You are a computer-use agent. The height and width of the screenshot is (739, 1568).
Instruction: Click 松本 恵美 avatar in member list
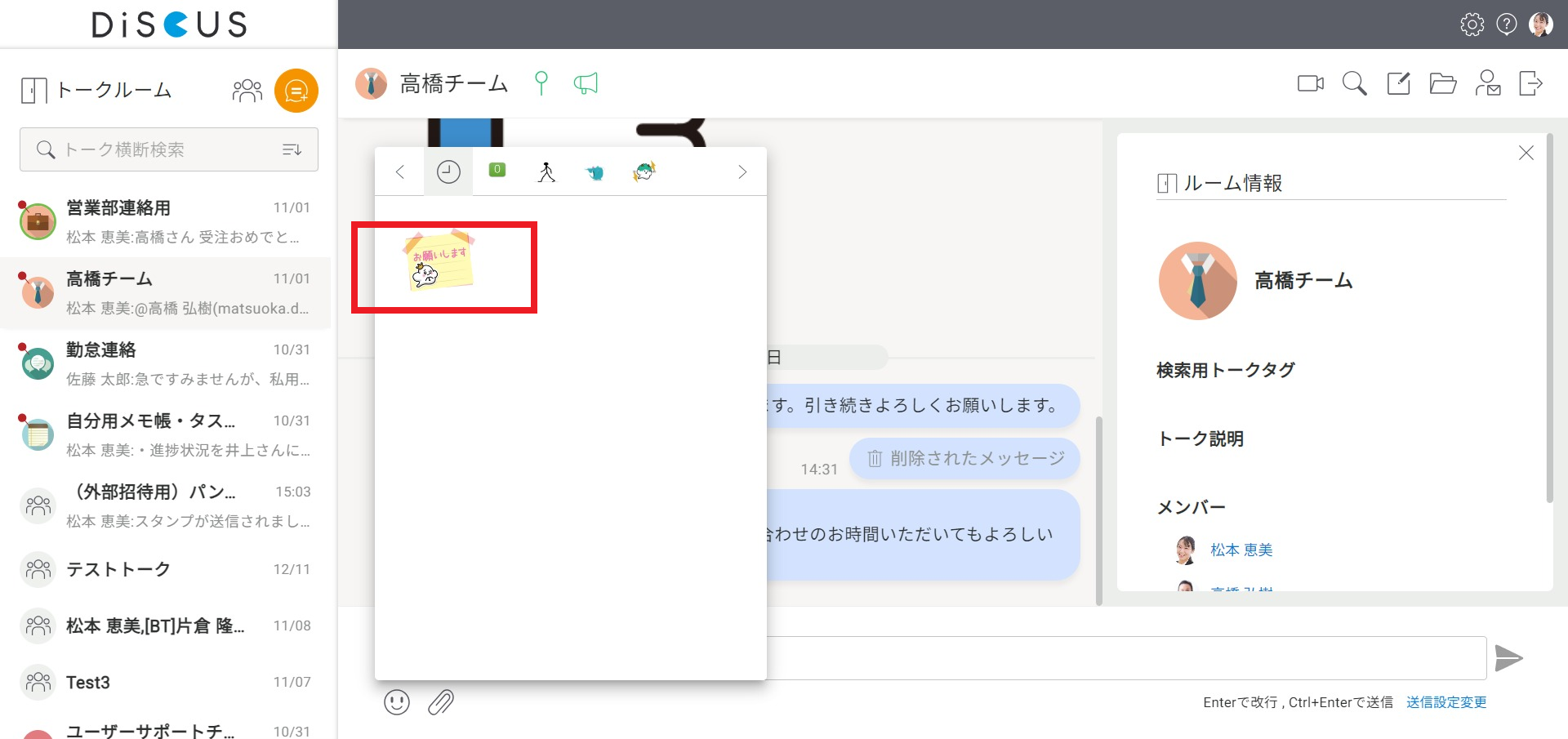coord(1185,550)
